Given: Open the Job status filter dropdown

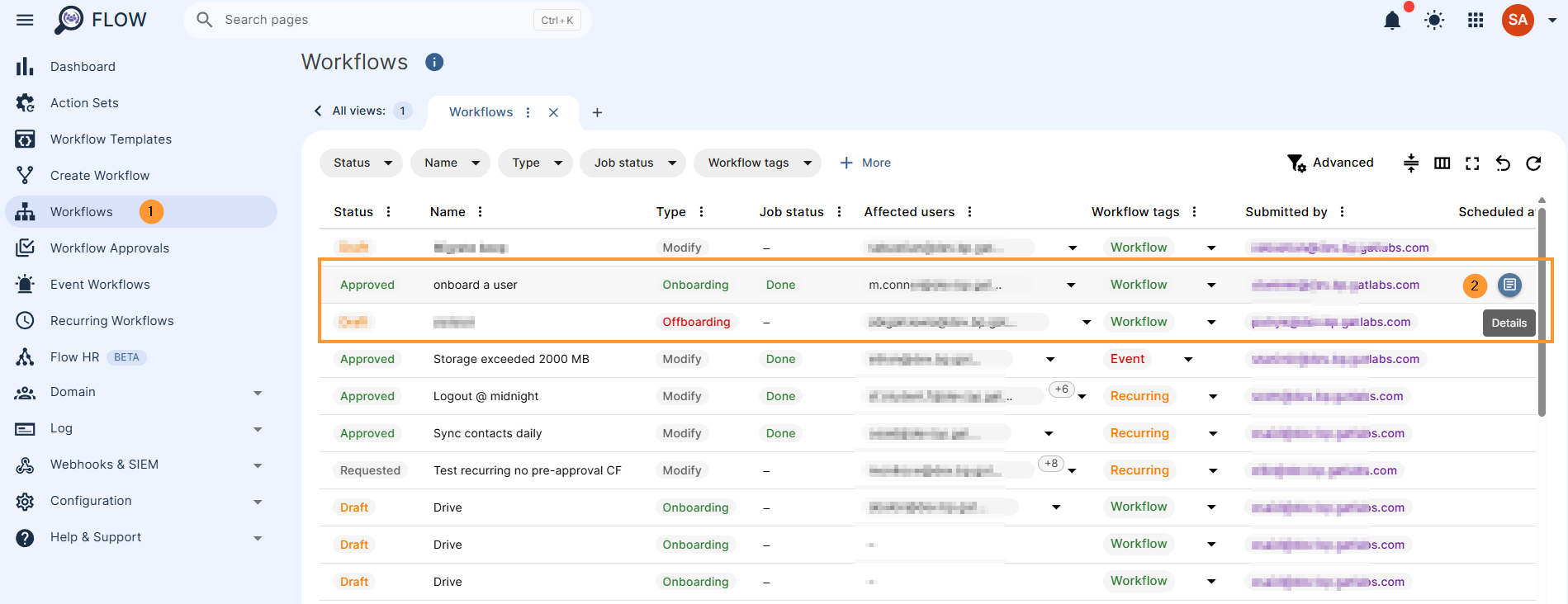Looking at the screenshot, I should [632, 163].
